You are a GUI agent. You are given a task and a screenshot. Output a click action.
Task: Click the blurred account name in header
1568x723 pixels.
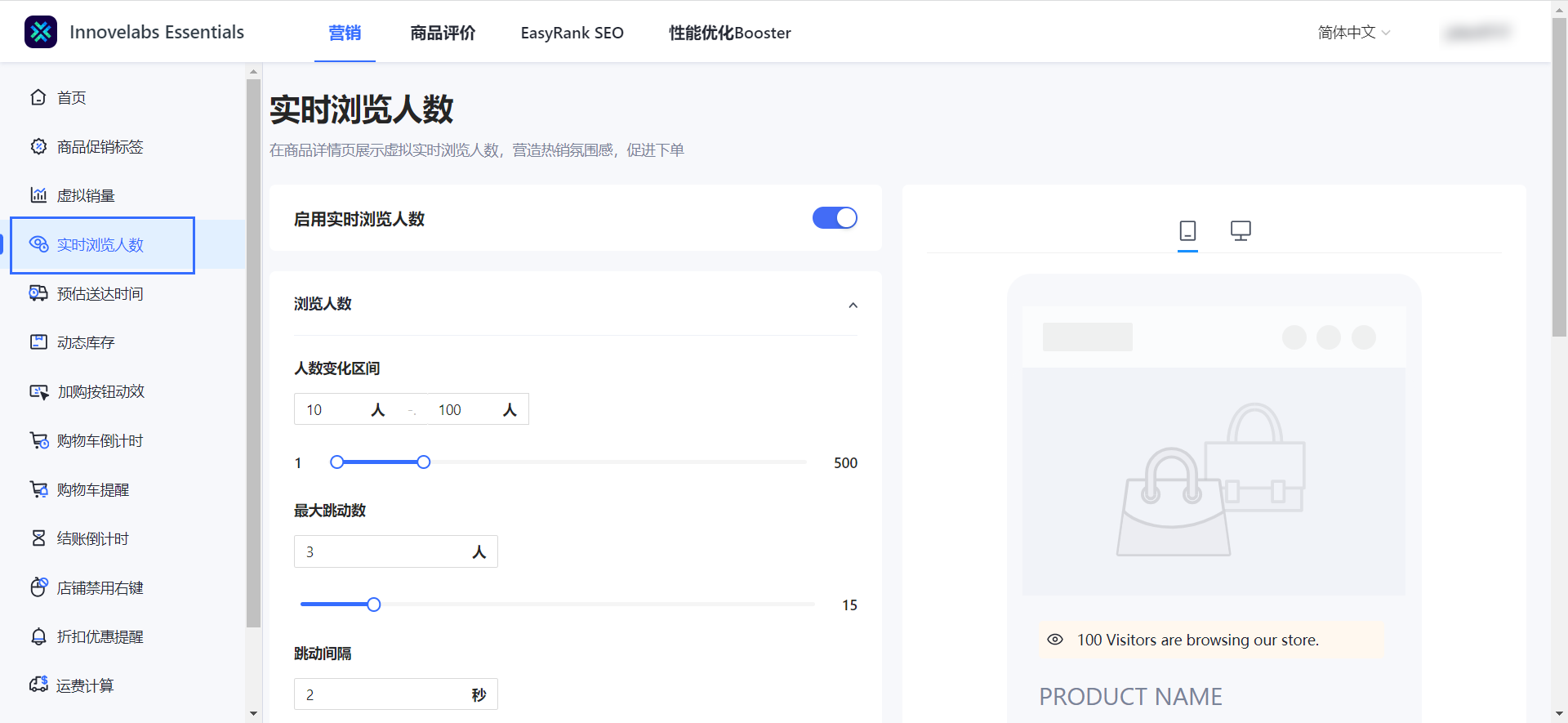(x=1477, y=33)
